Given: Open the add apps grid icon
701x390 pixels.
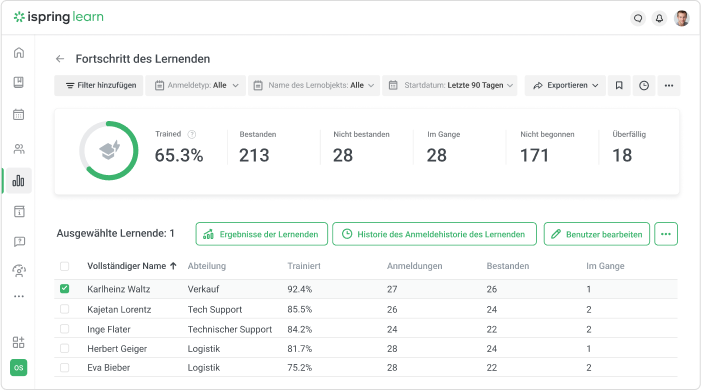Looking at the screenshot, I should (19, 343).
